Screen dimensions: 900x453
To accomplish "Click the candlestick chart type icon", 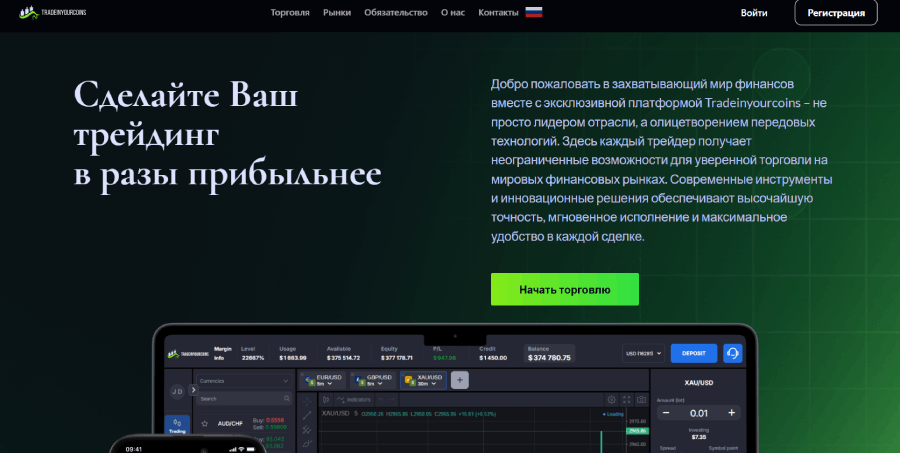I will (x=326, y=400).
